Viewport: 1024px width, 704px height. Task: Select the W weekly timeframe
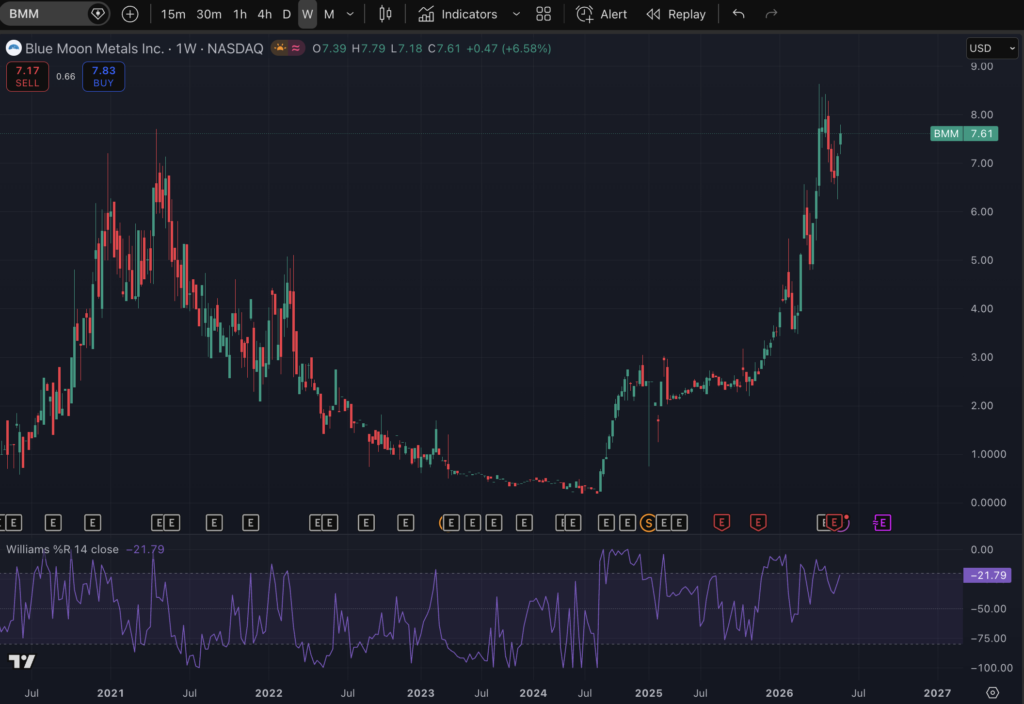click(x=308, y=14)
